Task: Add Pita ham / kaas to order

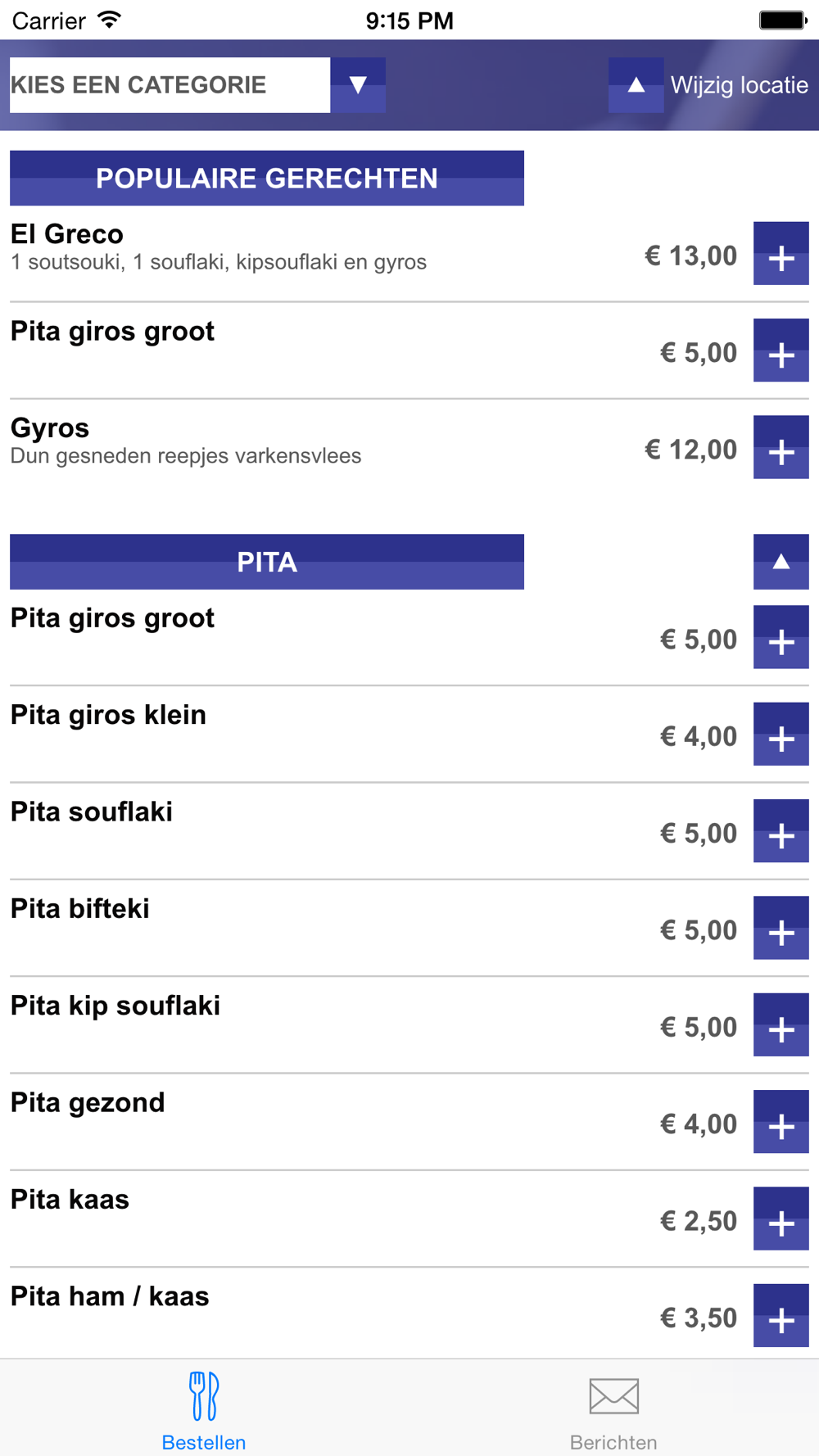Action: tap(781, 1316)
